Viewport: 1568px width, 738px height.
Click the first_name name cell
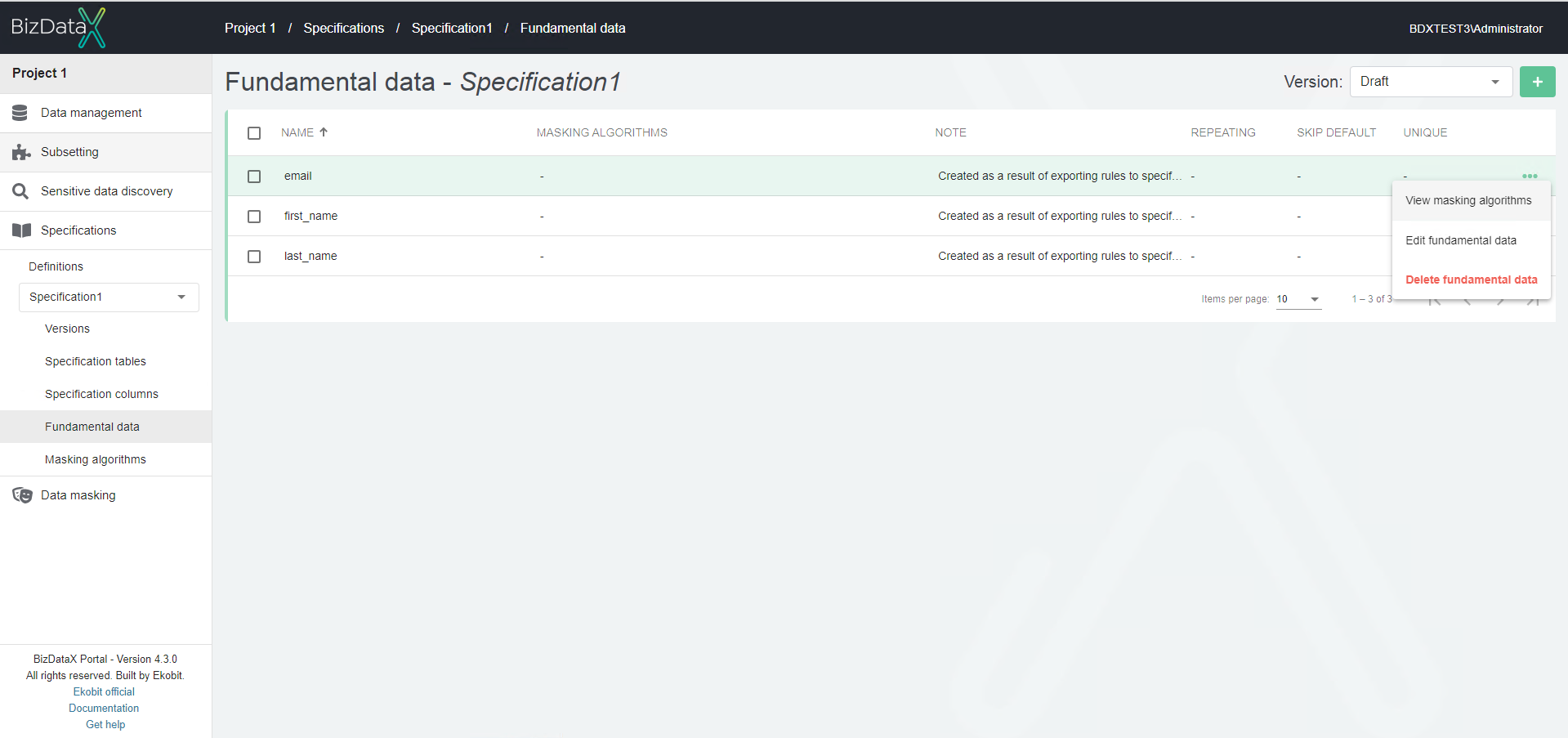point(310,216)
